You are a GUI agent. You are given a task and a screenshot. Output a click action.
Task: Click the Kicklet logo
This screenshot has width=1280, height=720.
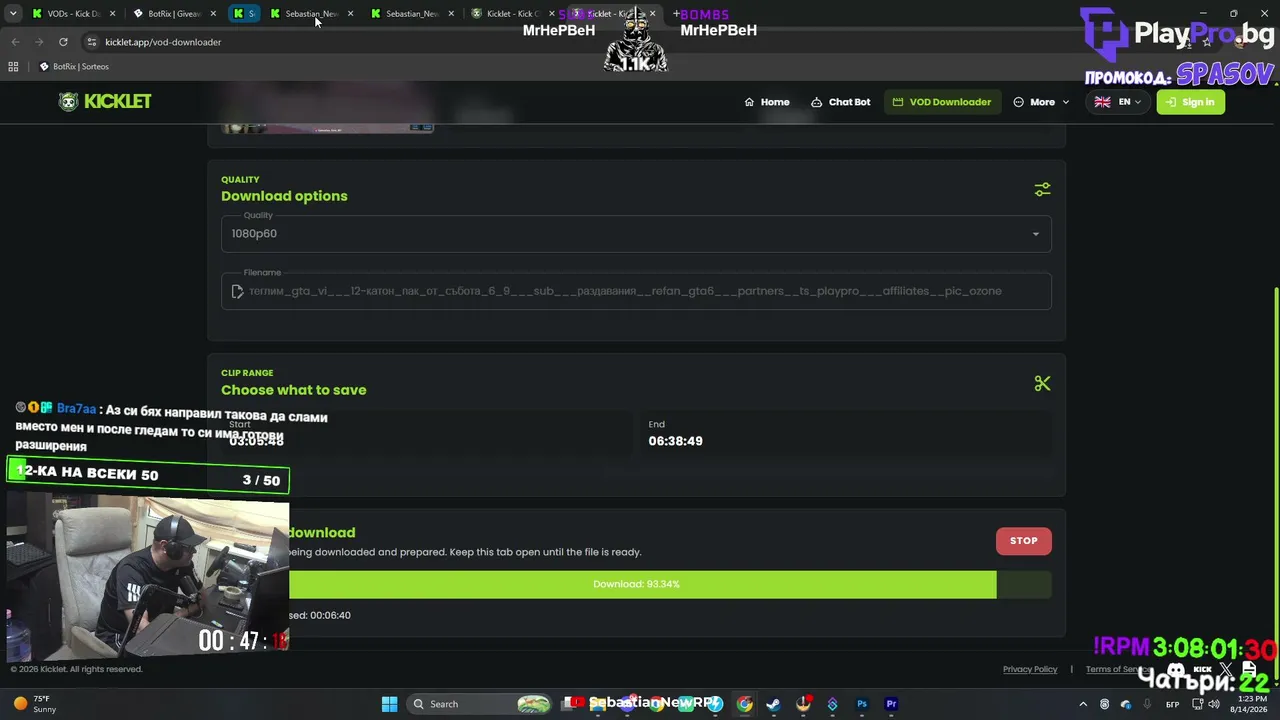coord(104,102)
